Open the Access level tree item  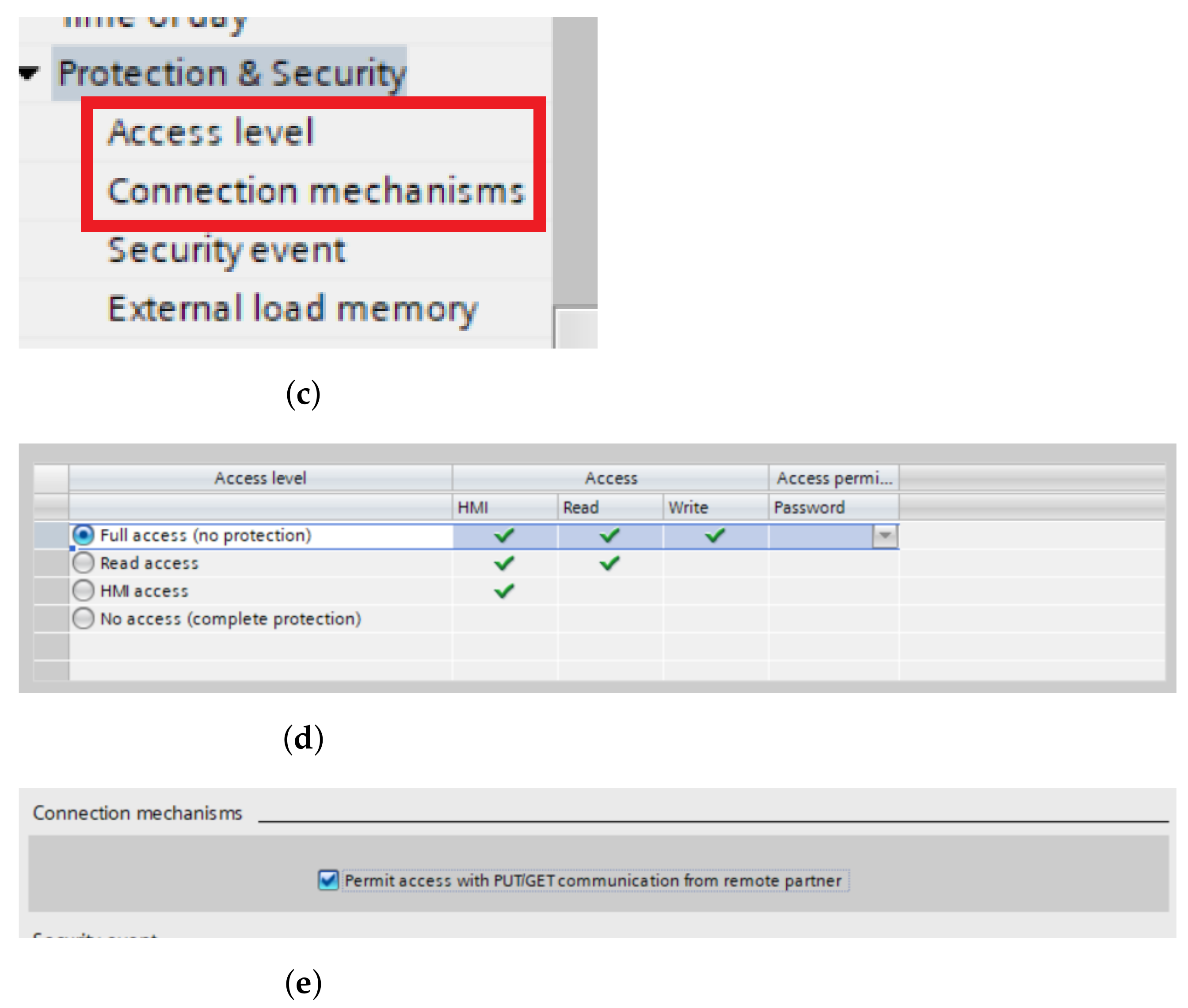[211, 133]
